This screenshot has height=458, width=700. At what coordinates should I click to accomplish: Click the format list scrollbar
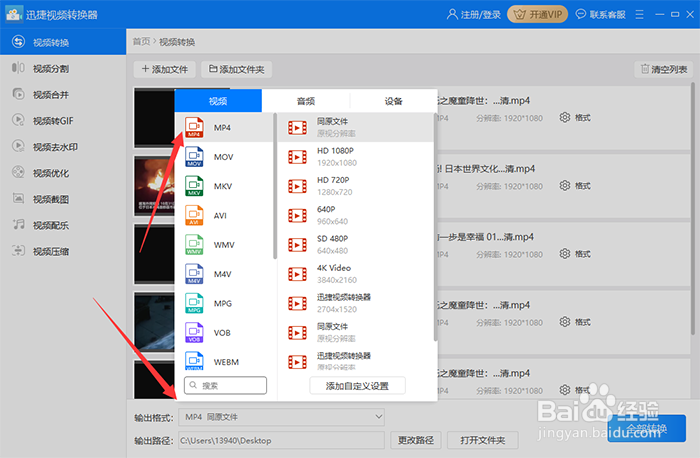click(x=275, y=186)
